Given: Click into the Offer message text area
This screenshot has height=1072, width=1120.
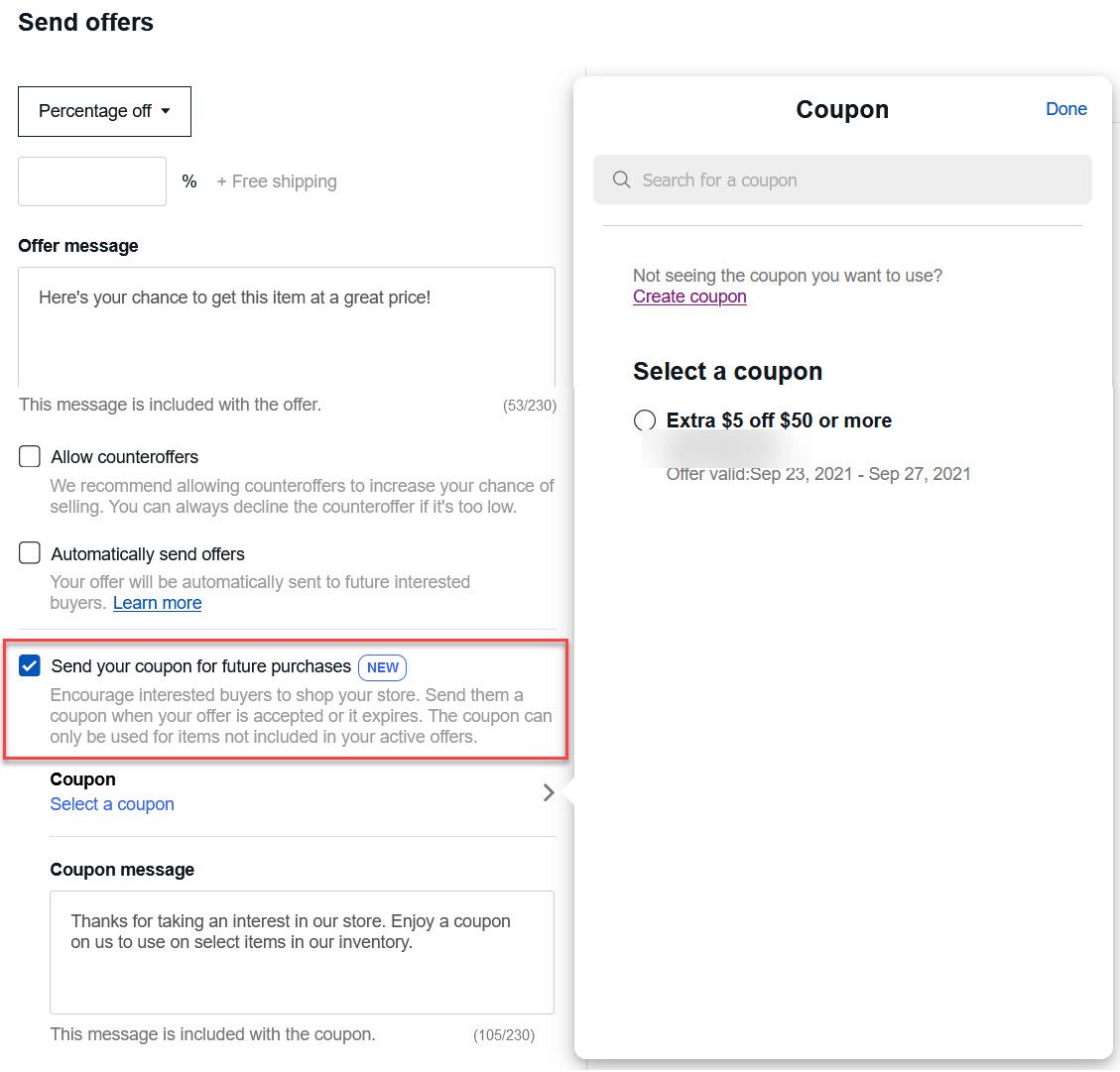Looking at the screenshot, I should pyautogui.click(x=287, y=327).
